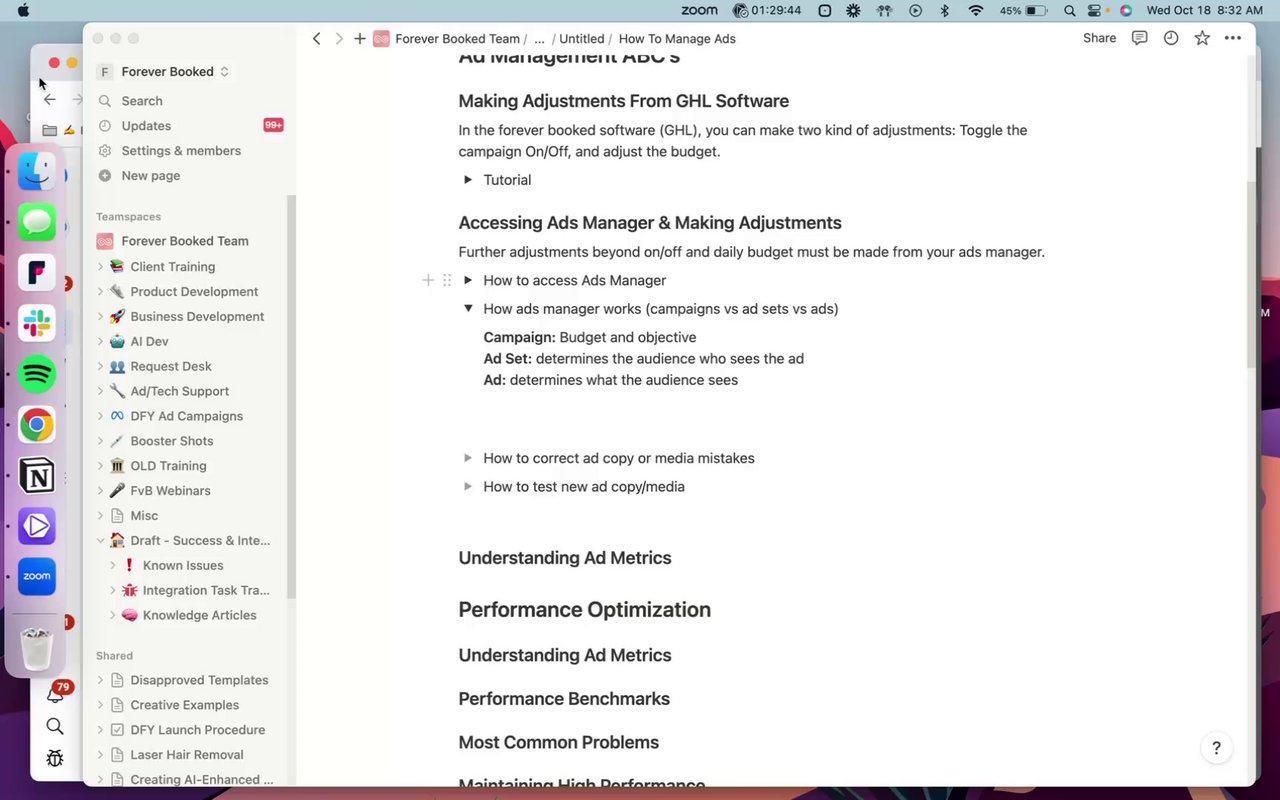The image size is (1280, 800).
Task: Open the Finder app in the dock
Action: [x=37, y=170]
